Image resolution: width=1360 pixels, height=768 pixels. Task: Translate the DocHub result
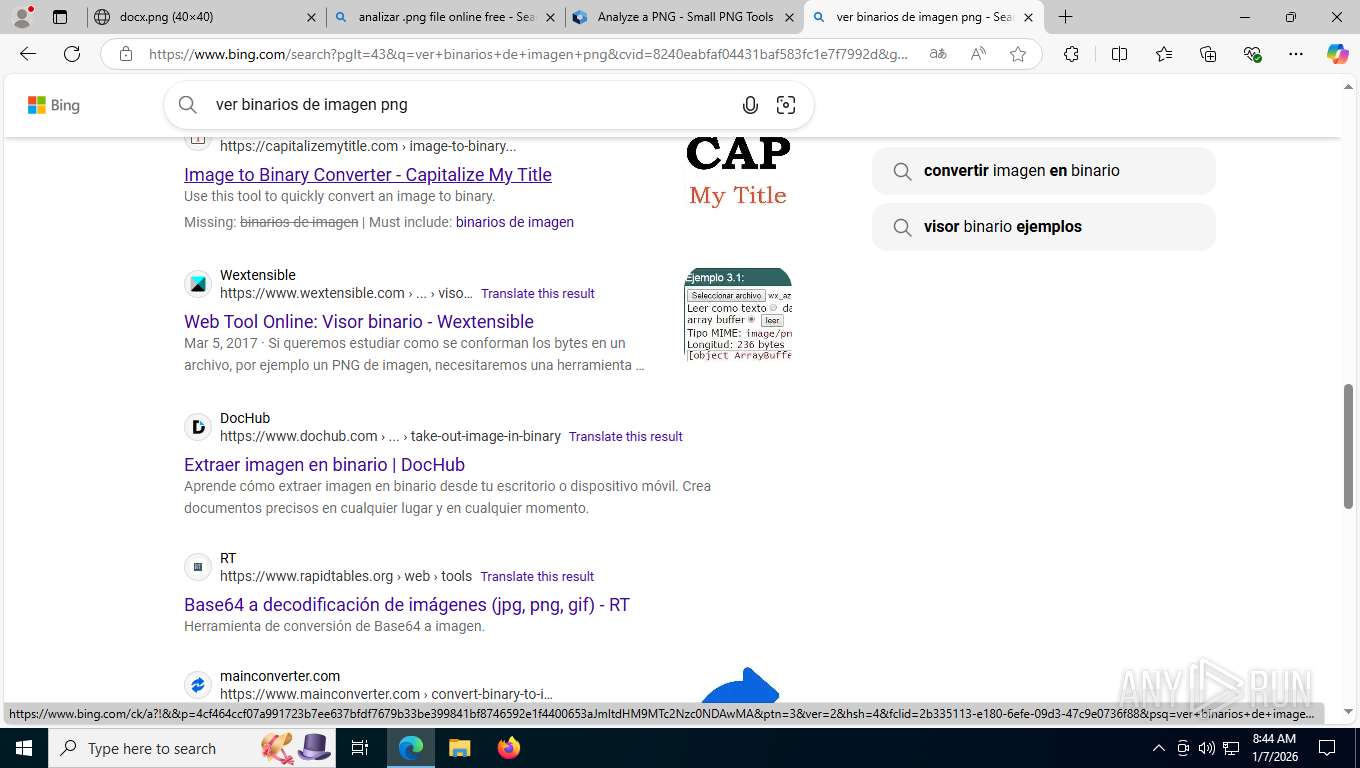point(626,437)
